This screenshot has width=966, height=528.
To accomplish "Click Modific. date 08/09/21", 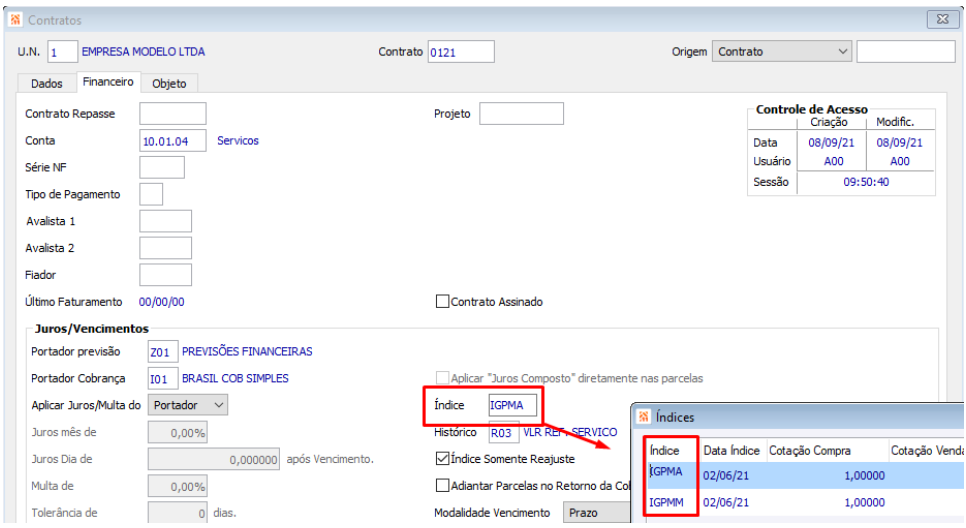I will [899, 142].
